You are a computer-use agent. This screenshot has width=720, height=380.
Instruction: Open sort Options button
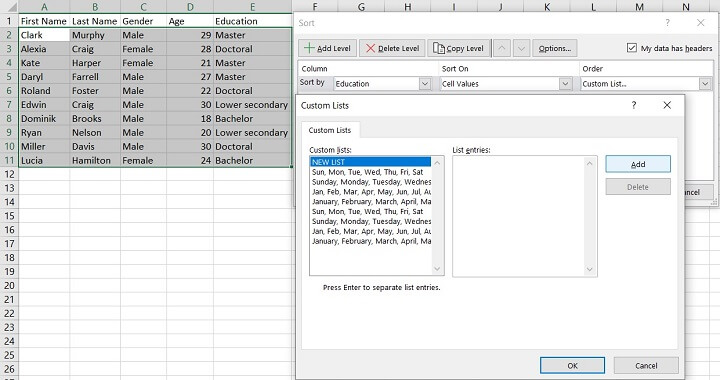pyautogui.click(x=555, y=48)
